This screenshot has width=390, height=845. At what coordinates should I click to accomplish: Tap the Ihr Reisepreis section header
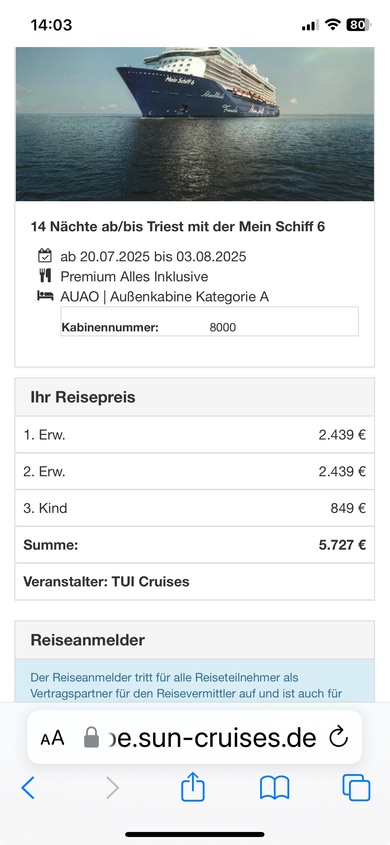(x=194, y=397)
